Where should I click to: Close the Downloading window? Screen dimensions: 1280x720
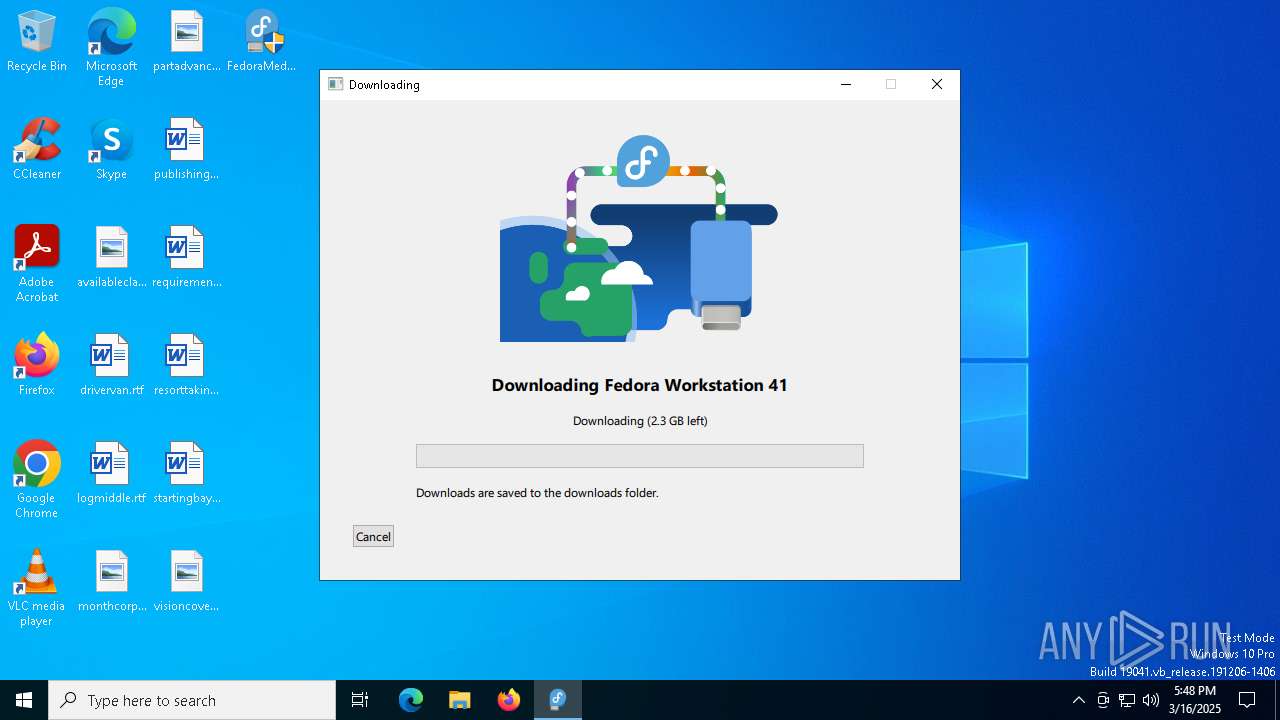pyautogui.click(x=937, y=85)
